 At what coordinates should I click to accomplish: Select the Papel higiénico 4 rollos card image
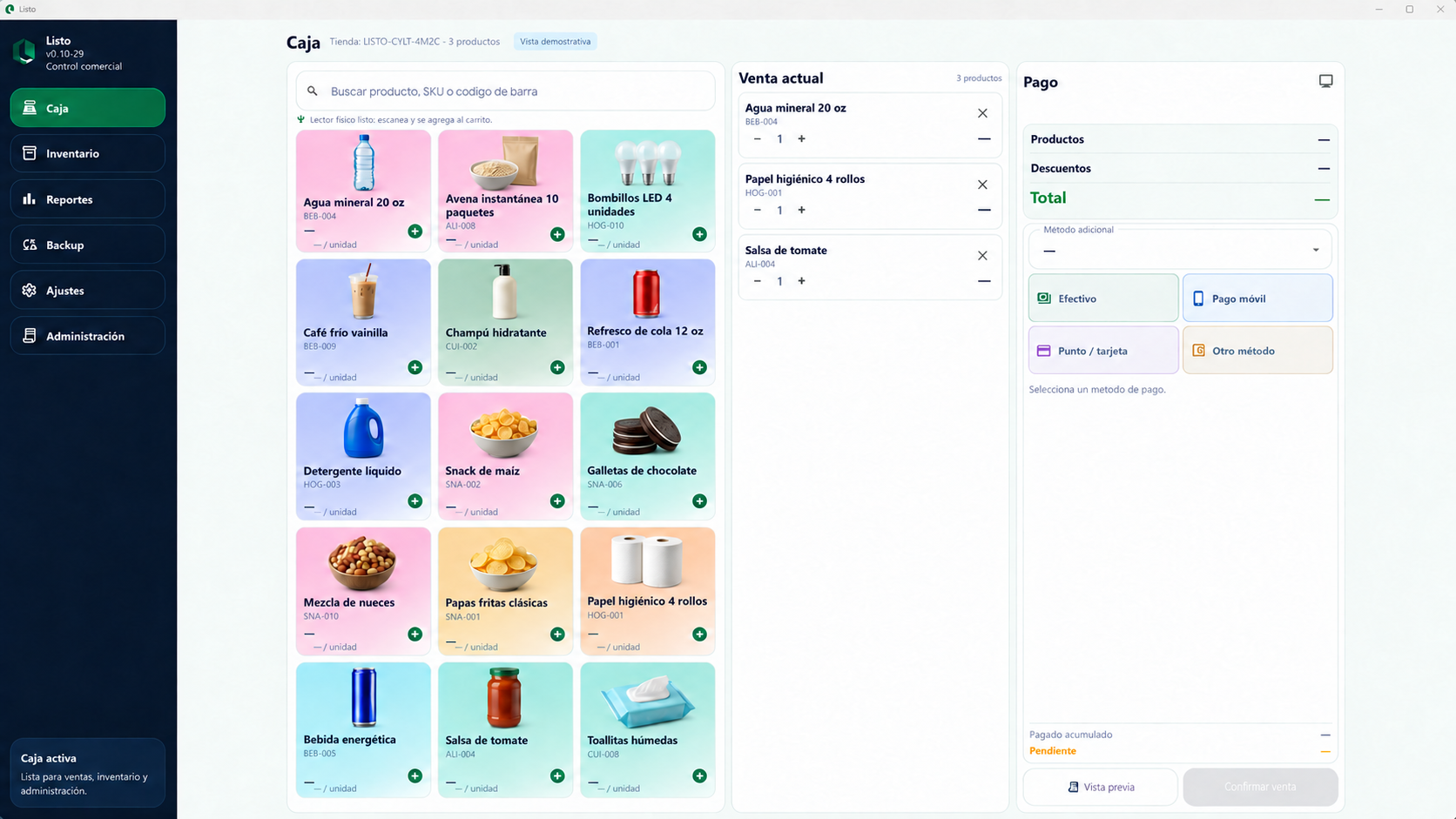(647, 561)
